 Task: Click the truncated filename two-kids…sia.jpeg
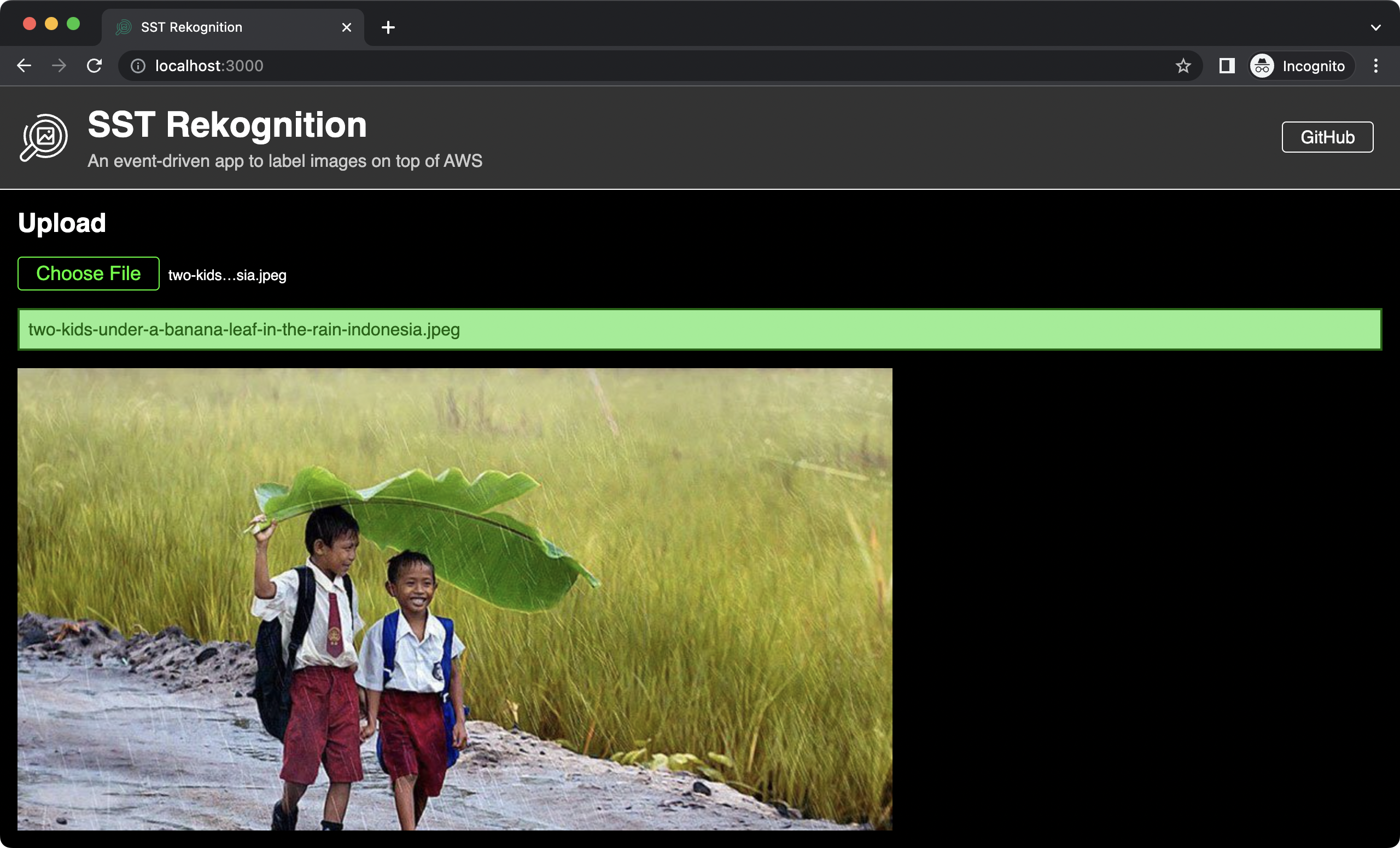(x=227, y=275)
